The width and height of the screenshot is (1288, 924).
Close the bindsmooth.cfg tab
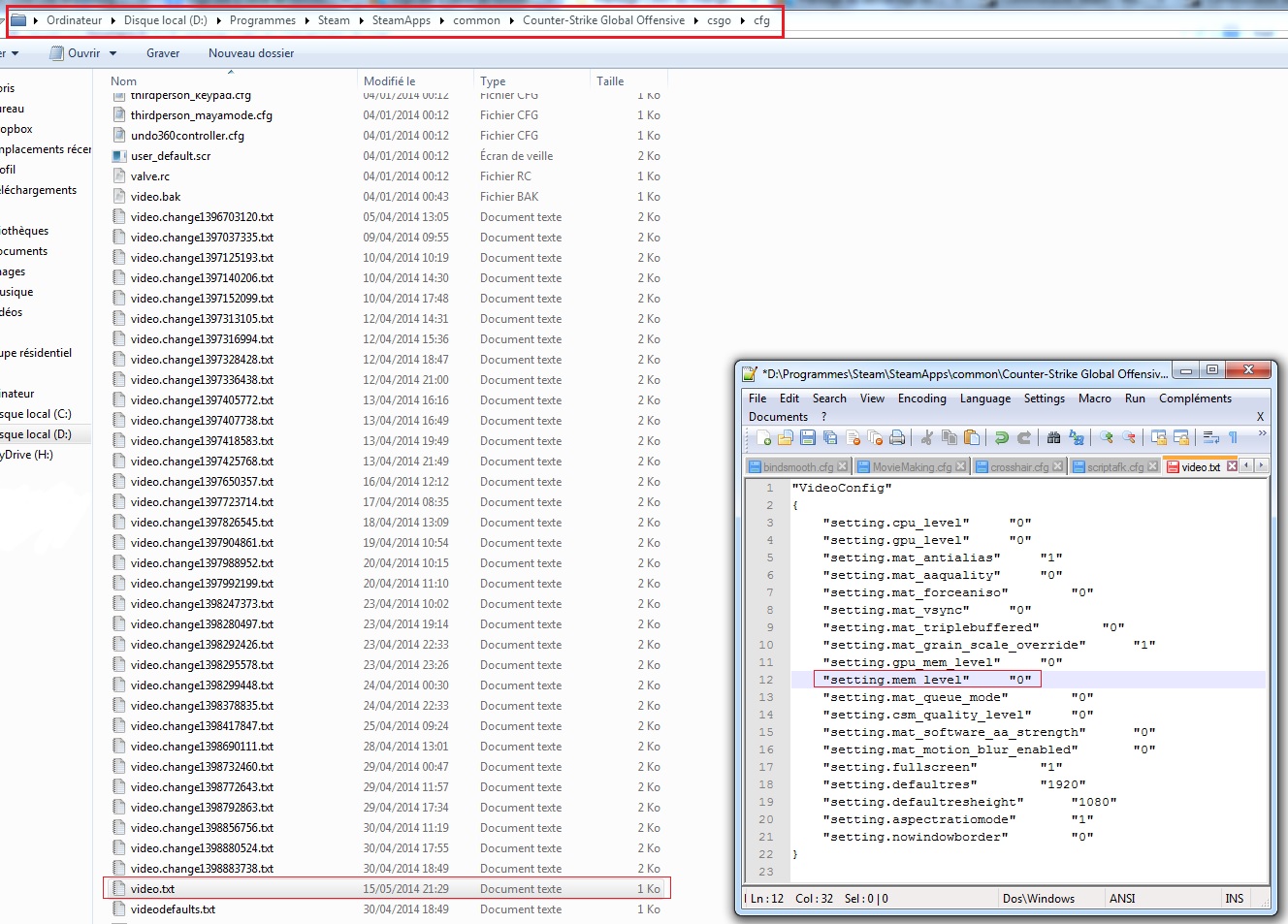click(x=843, y=466)
